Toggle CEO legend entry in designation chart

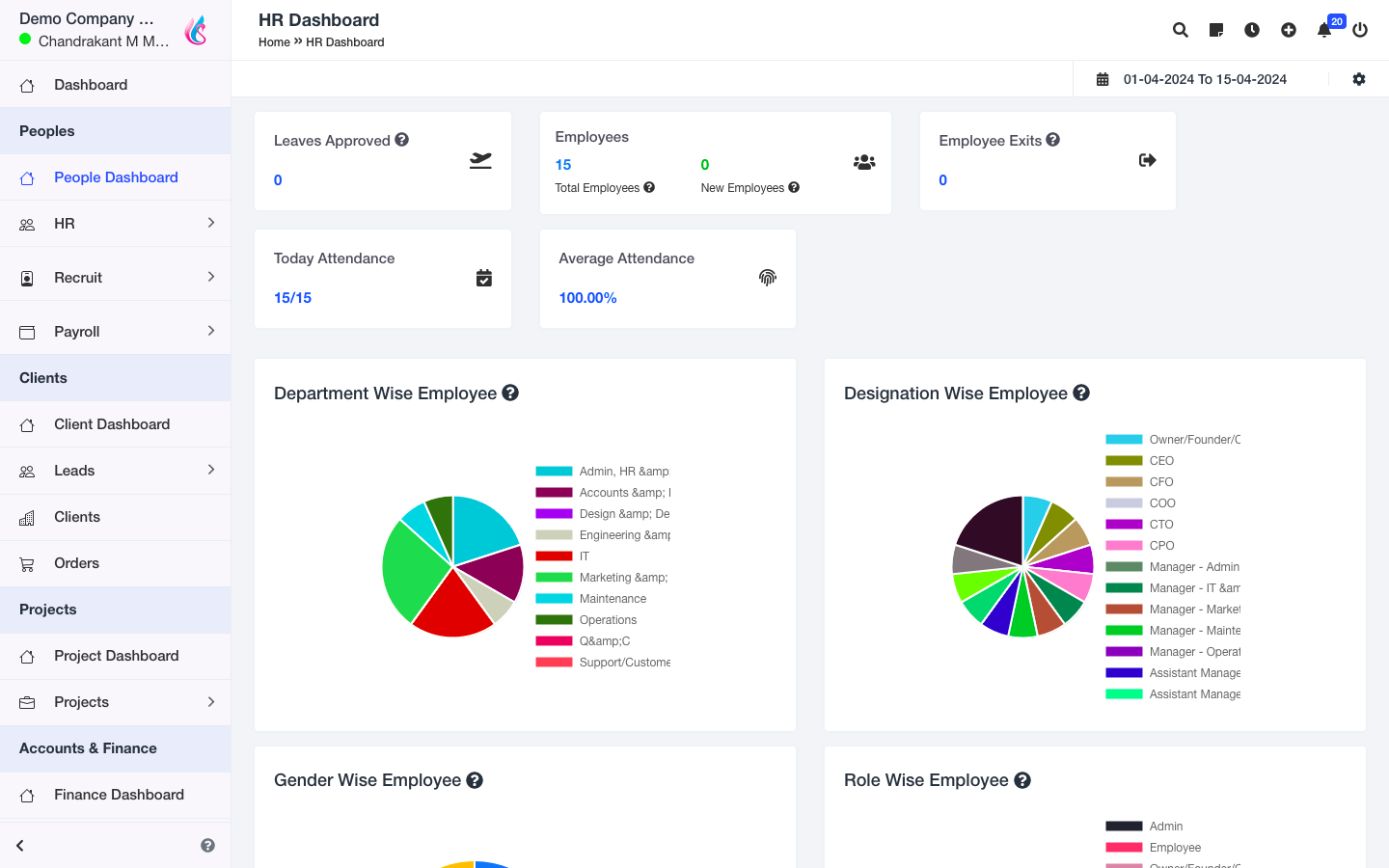tap(1161, 461)
